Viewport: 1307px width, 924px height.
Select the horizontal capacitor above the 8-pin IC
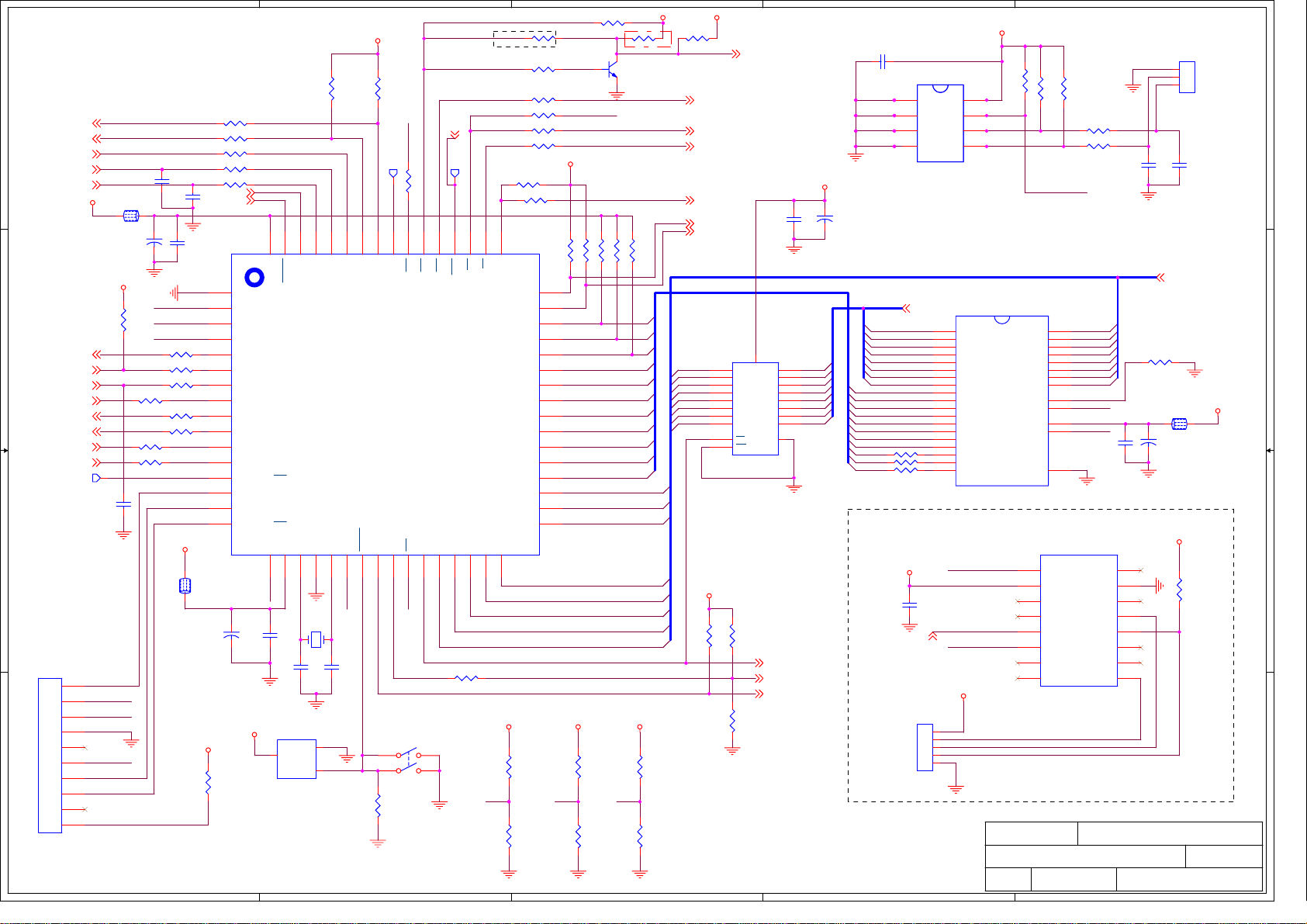point(883,61)
